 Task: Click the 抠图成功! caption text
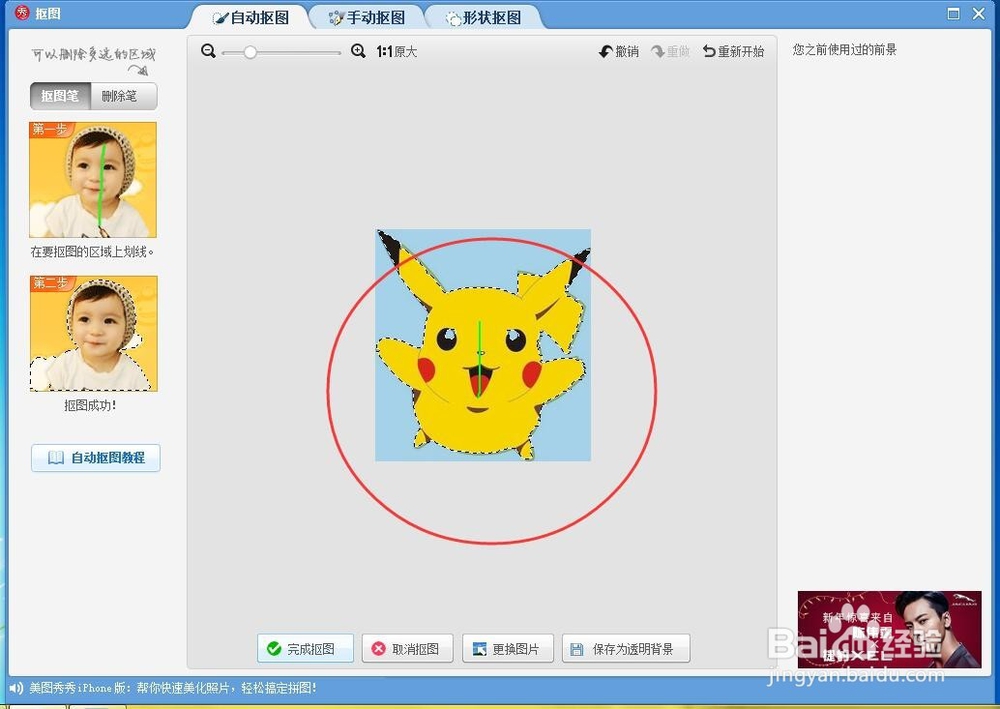(x=91, y=406)
